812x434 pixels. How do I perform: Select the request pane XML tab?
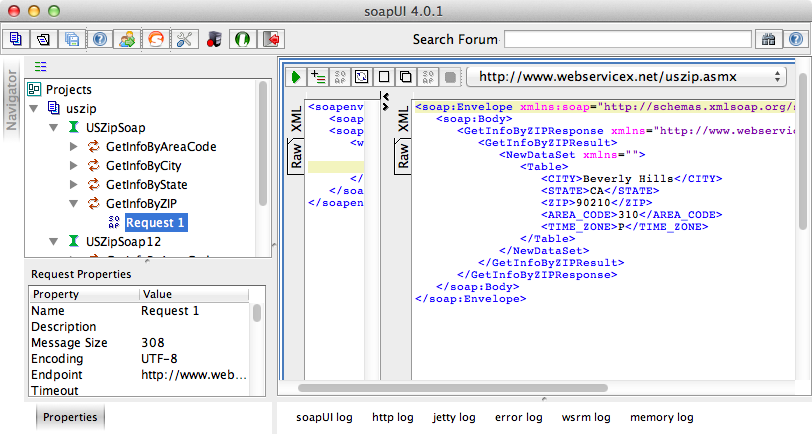[x=296, y=120]
